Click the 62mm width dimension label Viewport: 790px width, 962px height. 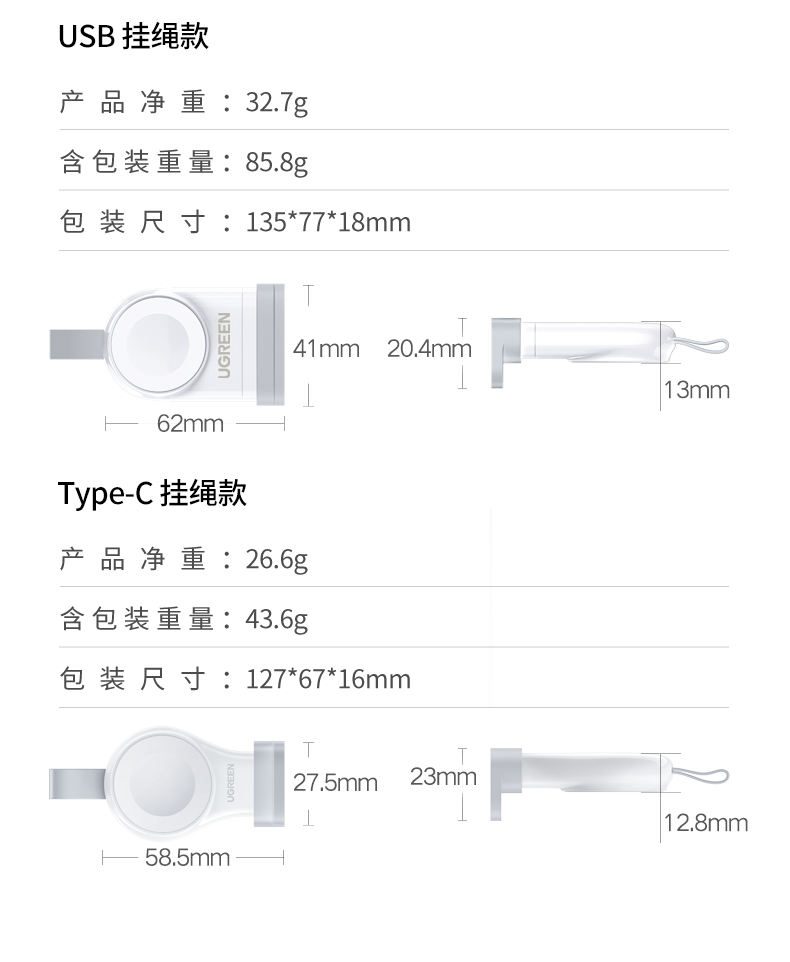[x=190, y=424]
